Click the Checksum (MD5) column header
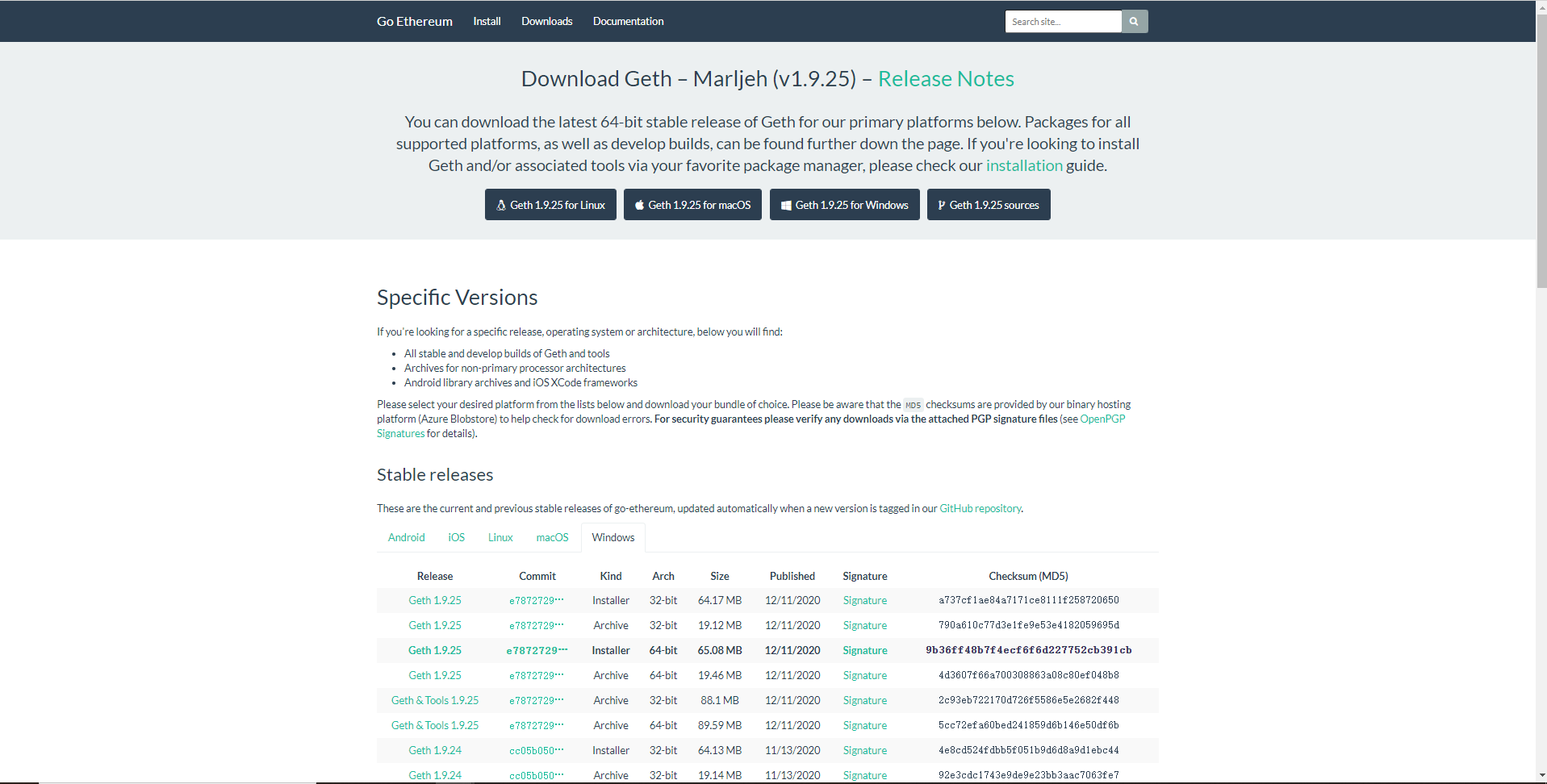 click(1028, 577)
